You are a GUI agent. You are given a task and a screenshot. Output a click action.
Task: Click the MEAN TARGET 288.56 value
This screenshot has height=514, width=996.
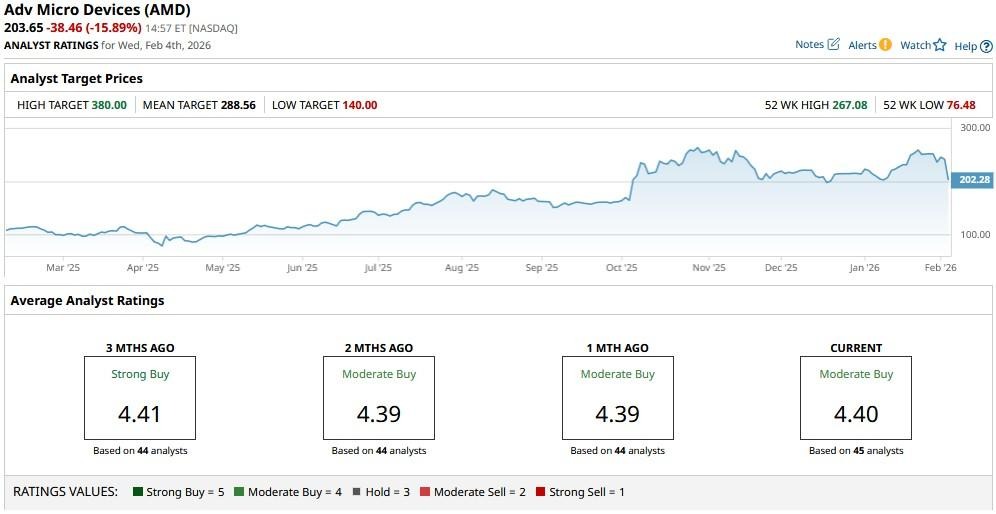tap(238, 105)
